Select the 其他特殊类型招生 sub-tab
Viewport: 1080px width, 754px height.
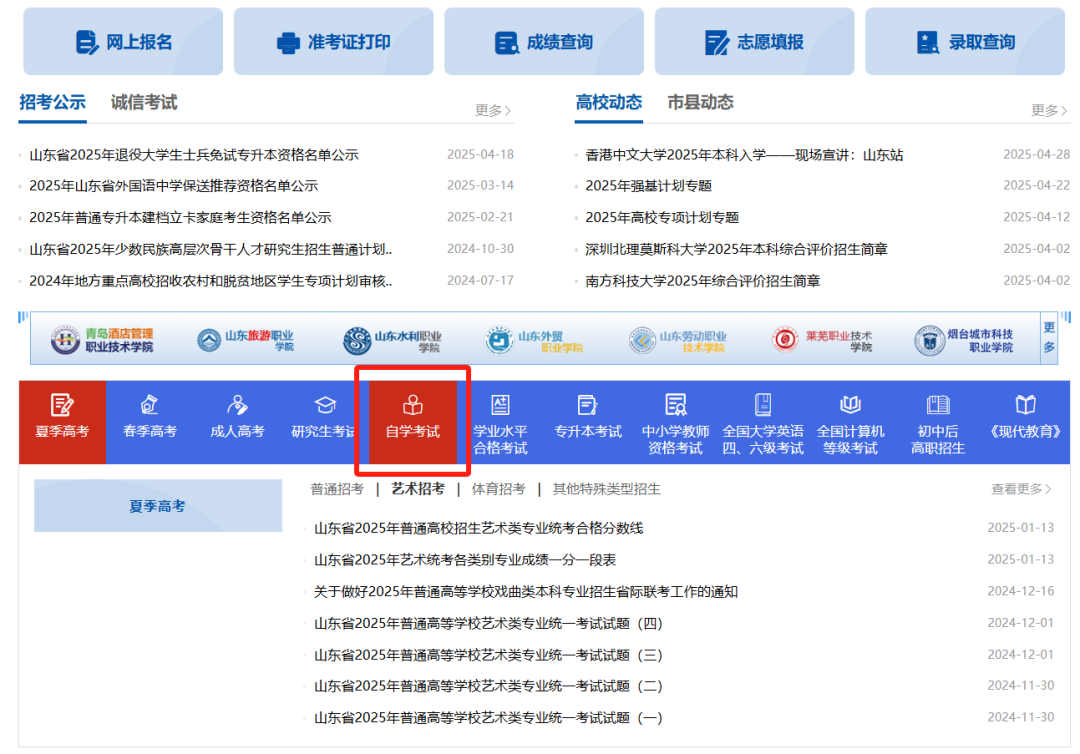[606, 489]
